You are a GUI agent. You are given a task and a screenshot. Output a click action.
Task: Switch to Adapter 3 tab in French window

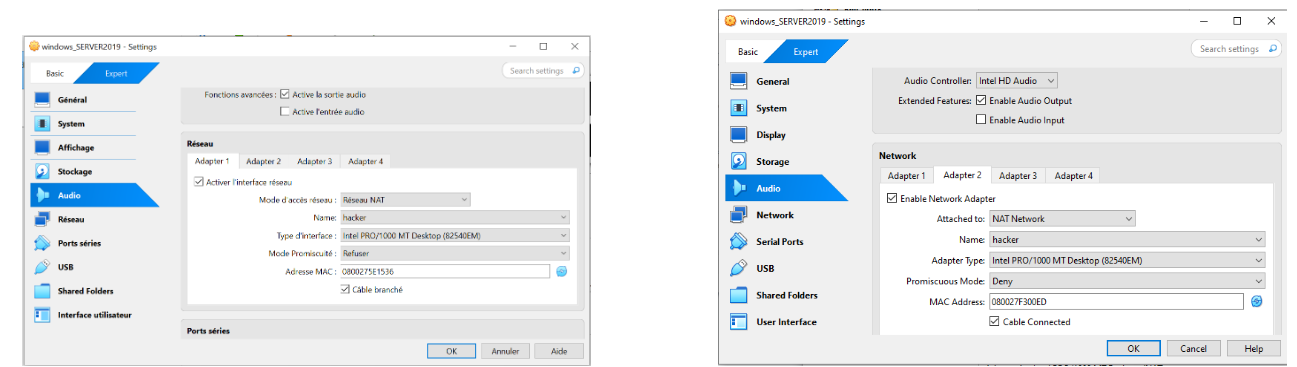click(x=314, y=161)
